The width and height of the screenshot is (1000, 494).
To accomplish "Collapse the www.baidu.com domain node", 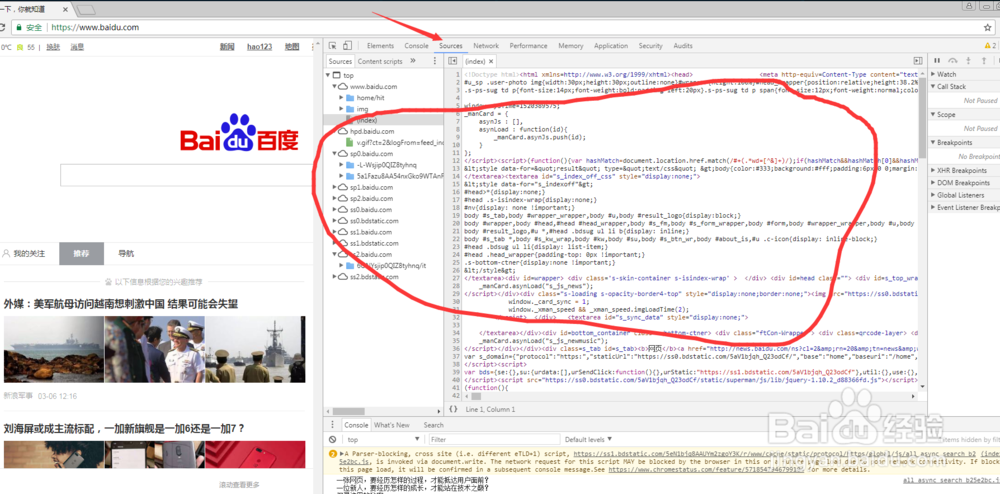I will [335, 86].
